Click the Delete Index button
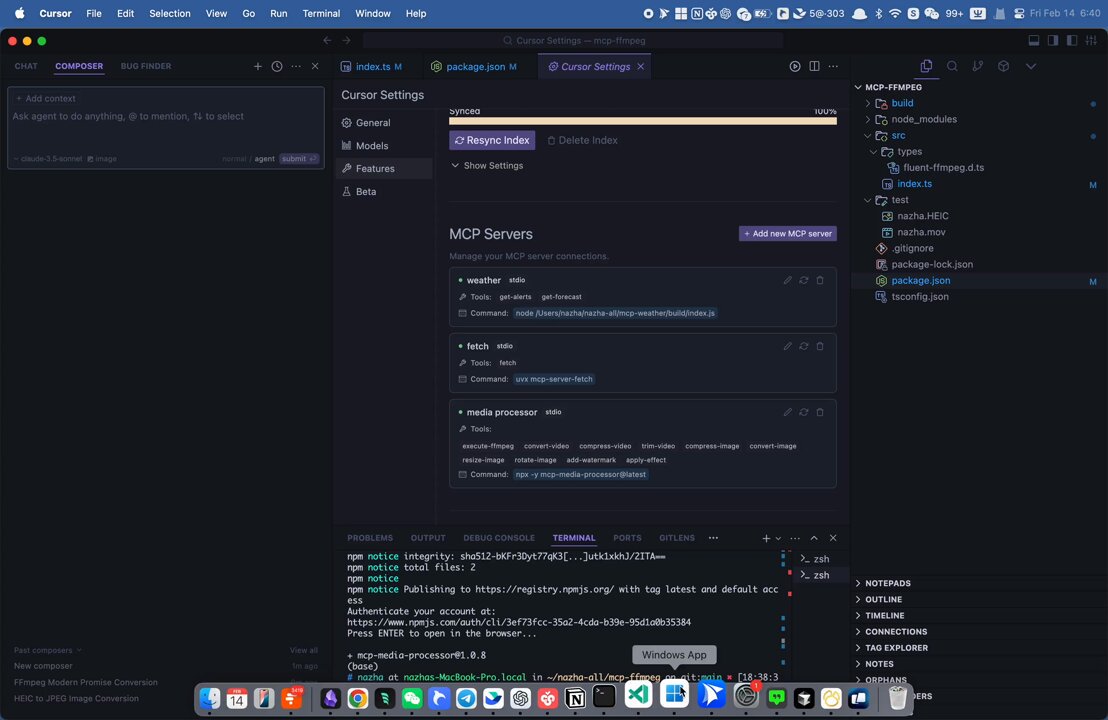Viewport: 1108px width, 720px height. point(583,141)
